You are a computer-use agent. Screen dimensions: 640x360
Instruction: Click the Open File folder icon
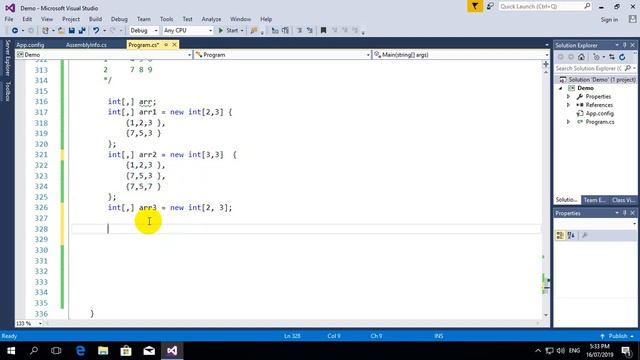point(61,30)
